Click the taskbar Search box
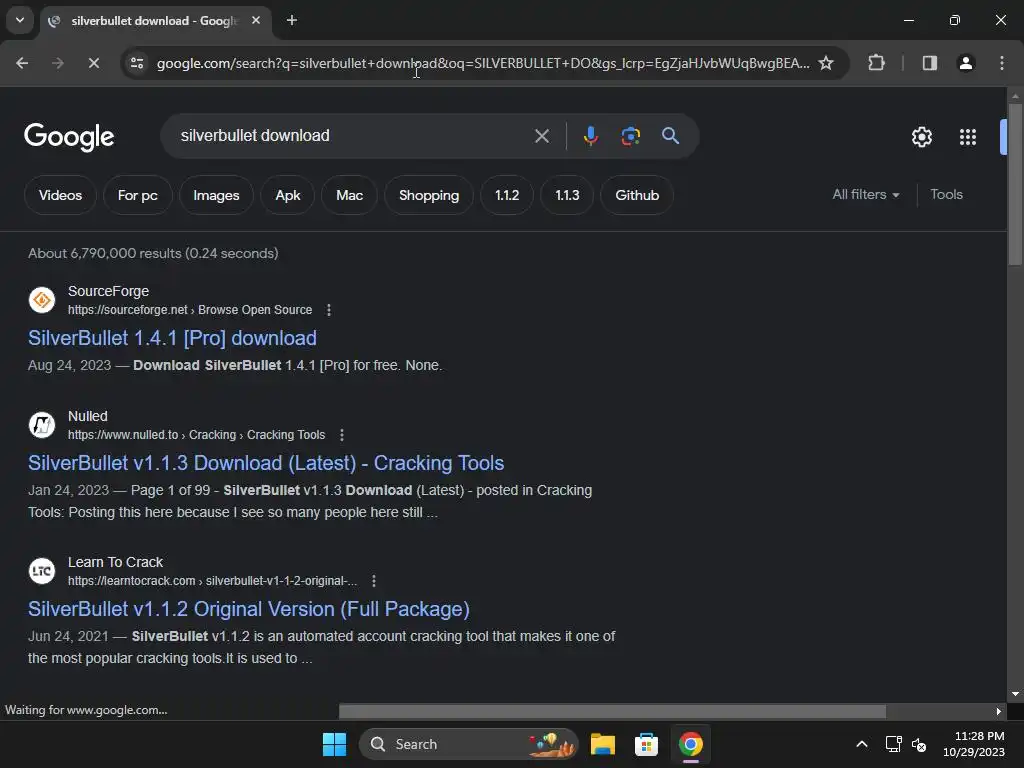 [x=468, y=744]
